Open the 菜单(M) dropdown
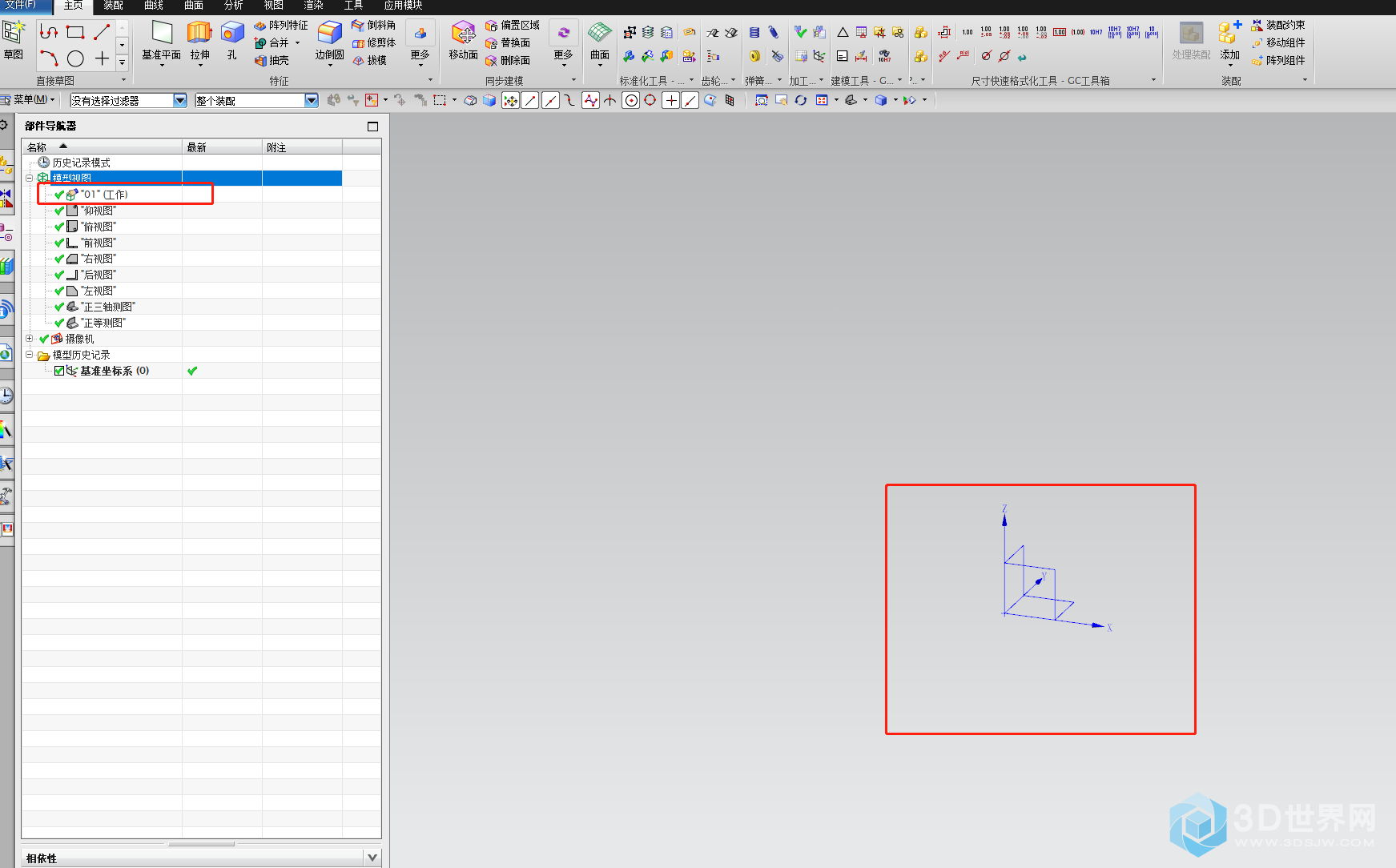This screenshot has width=1396, height=868. click(x=29, y=100)
